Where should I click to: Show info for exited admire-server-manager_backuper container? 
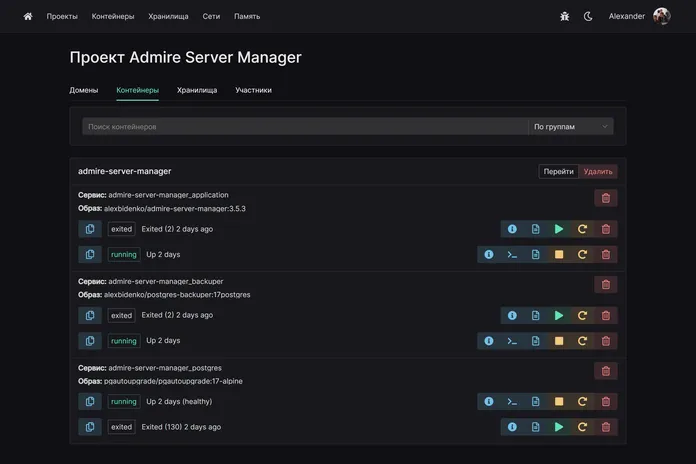[512, 315]
